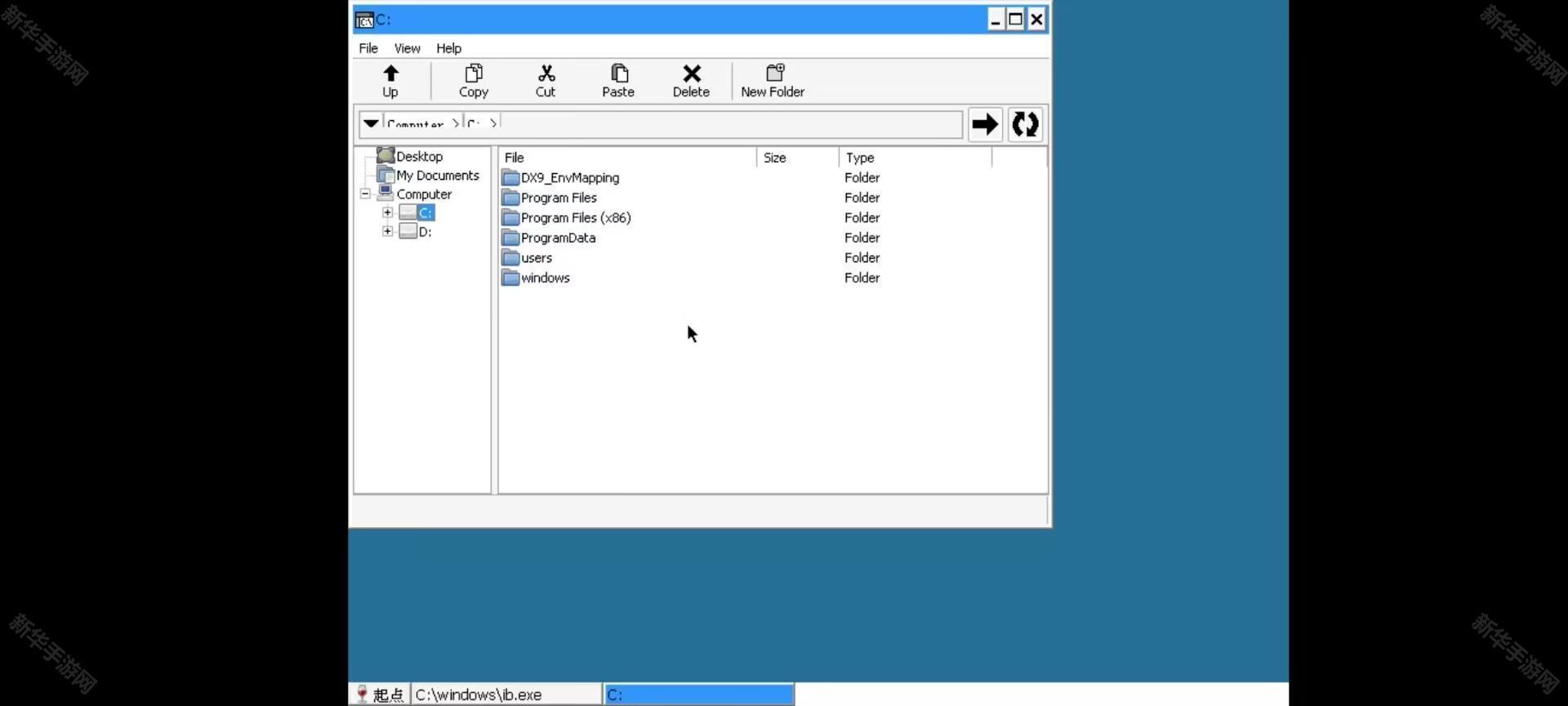
Task: Select the Program Files (x86) folder
Action: pos(575,218)
